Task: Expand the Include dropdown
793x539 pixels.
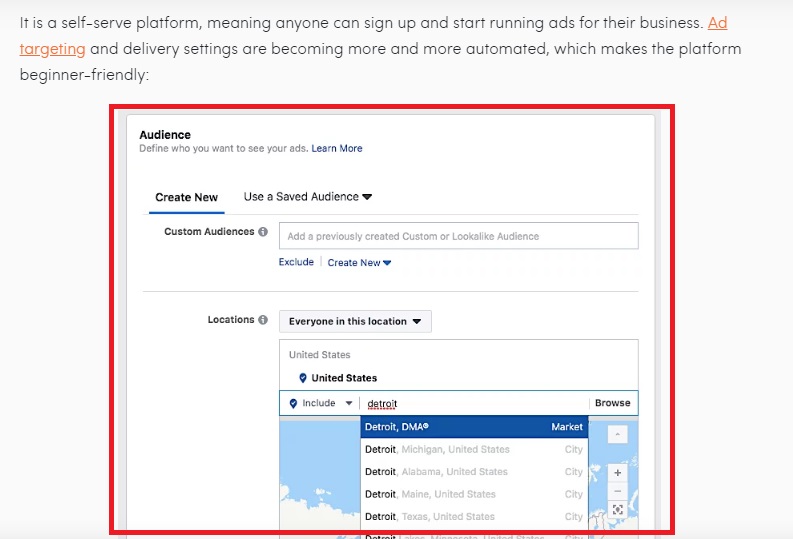Action: point(349,403)
